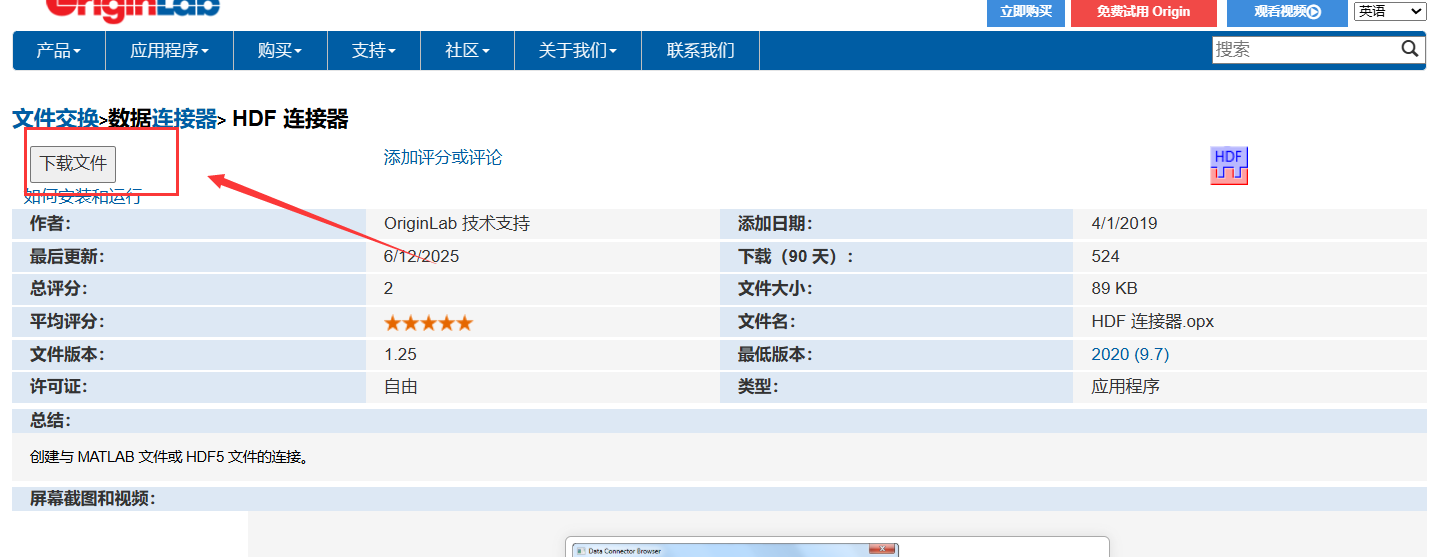Select the author value OriginLab 技术支持

tap(457, 224)
